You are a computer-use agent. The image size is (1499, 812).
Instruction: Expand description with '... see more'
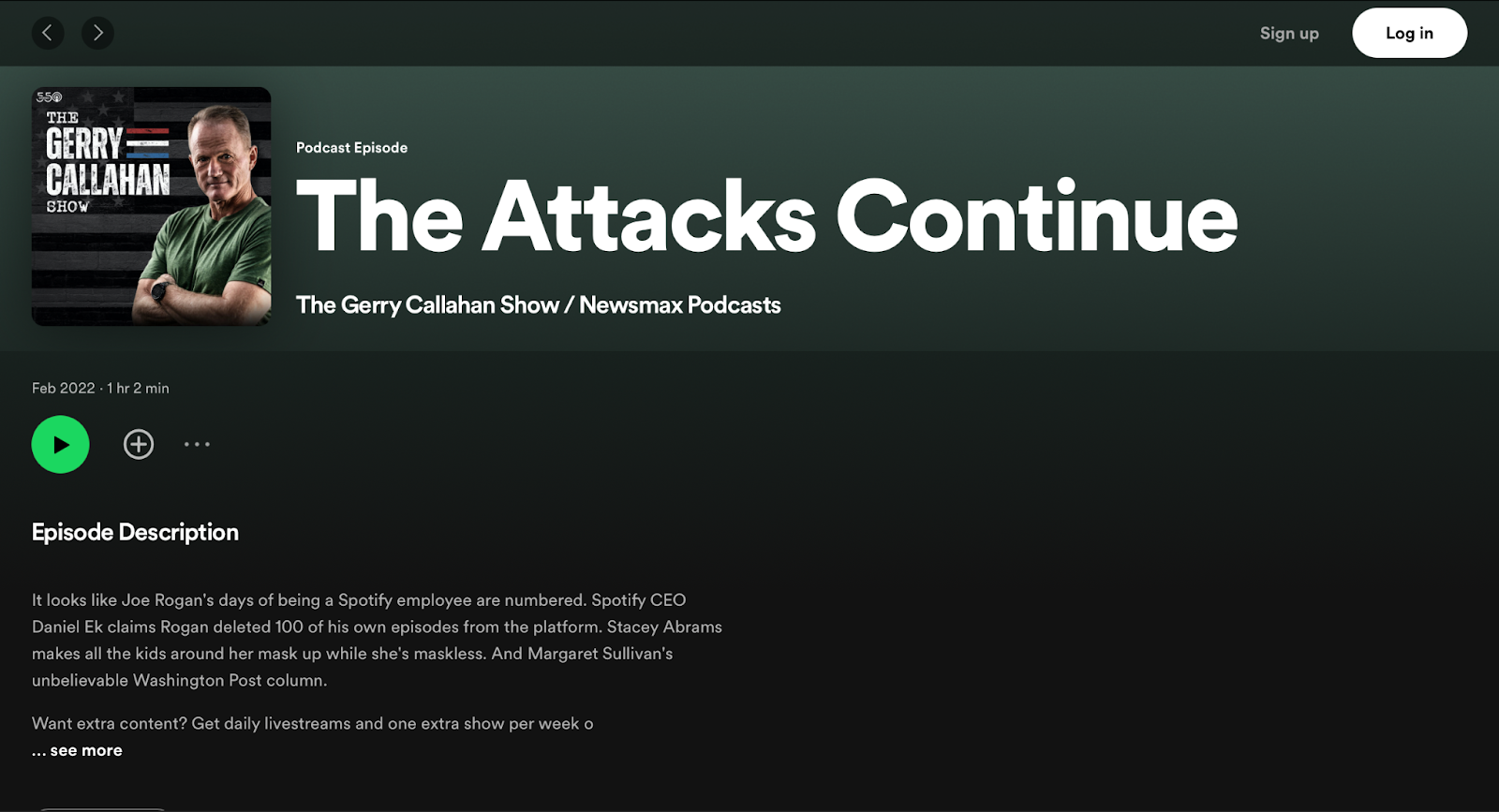pyautogui.click(x=77, y=750)
